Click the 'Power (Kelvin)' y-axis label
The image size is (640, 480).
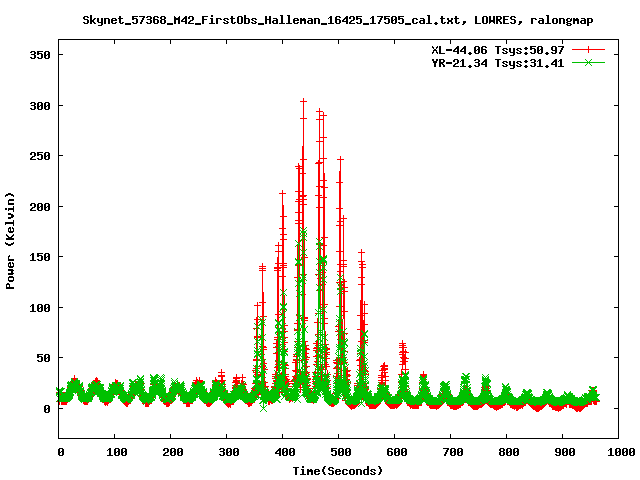[10, 241]
